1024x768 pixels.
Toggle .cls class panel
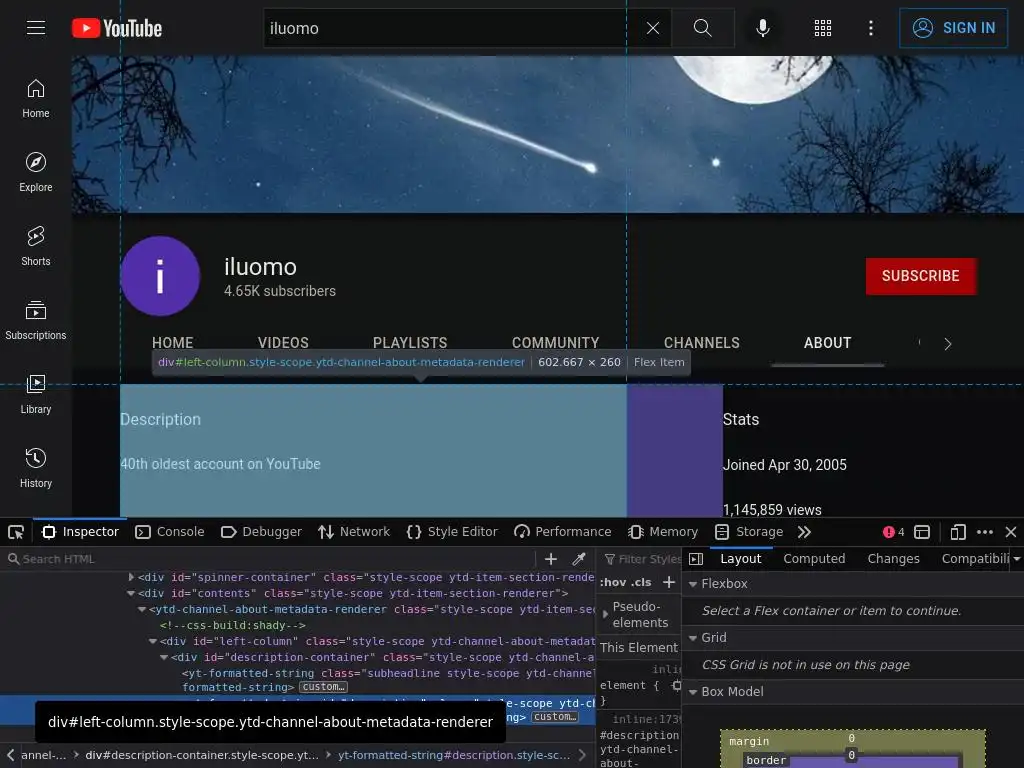point(641,582)
